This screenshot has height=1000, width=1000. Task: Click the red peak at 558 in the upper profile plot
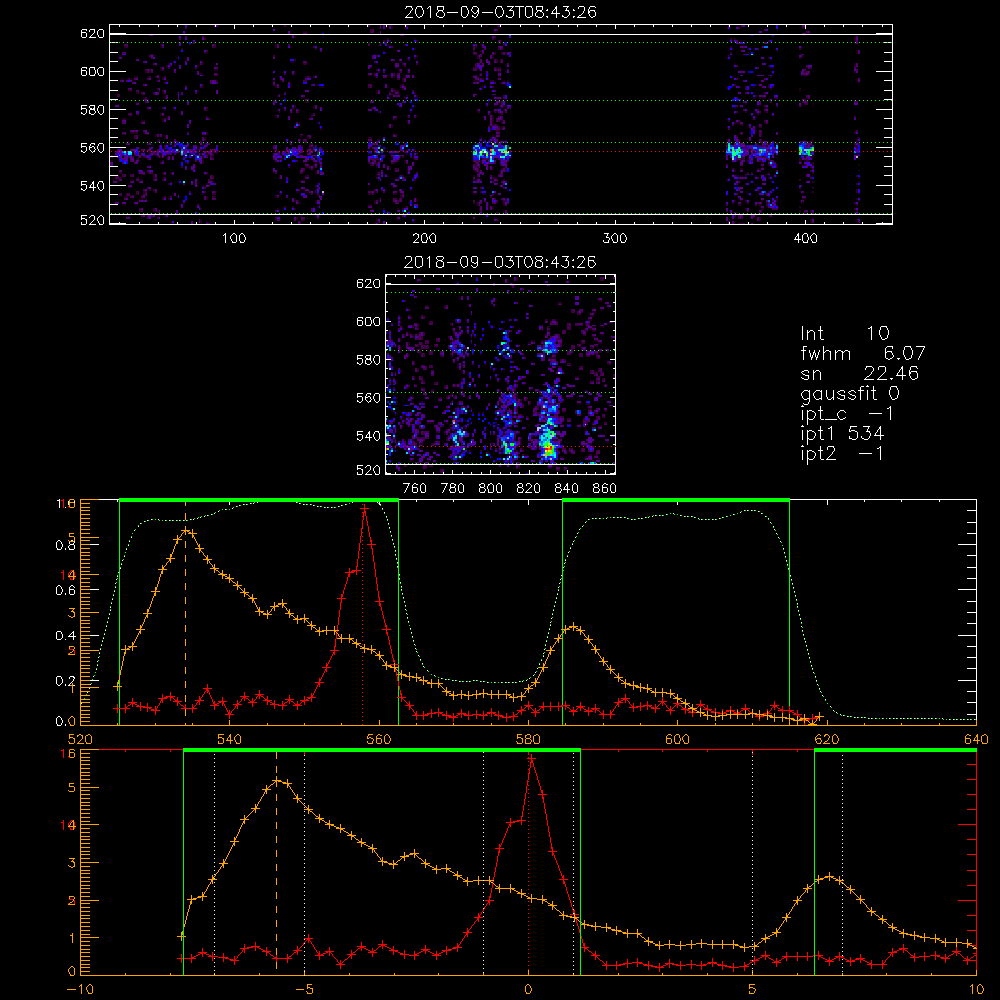pos(364,509)
